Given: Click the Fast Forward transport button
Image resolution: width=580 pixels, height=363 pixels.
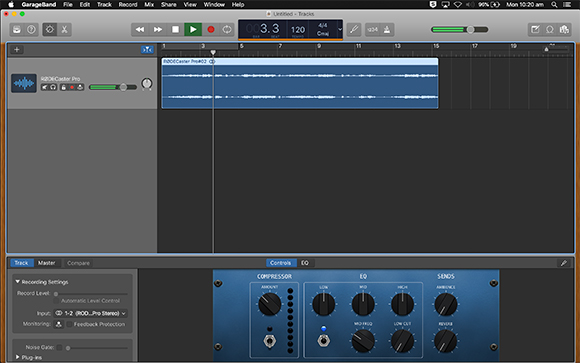Looking at the screenshot, I should 158,30.
